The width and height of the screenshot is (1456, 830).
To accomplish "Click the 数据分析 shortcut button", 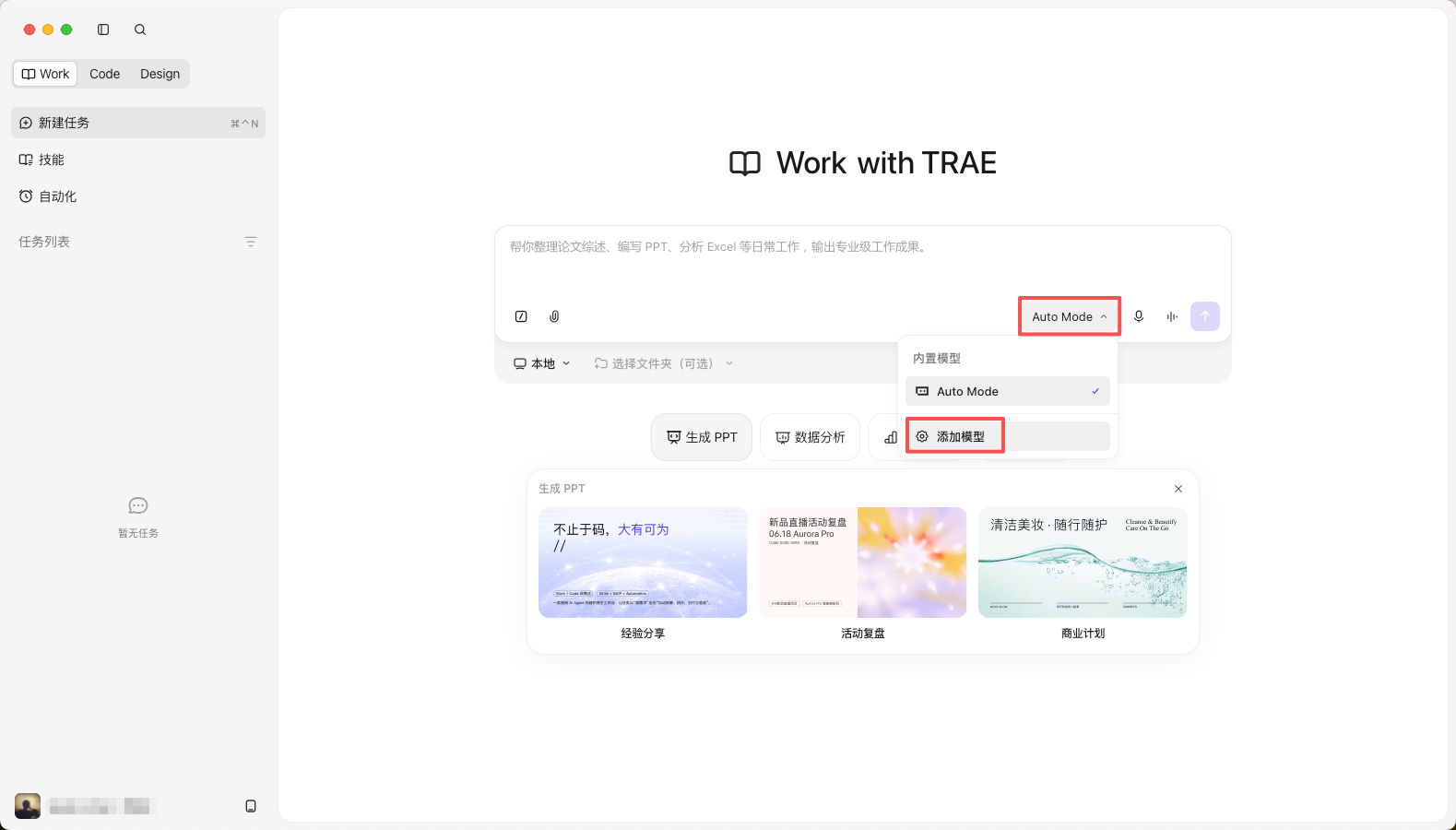I will (811, 437).
